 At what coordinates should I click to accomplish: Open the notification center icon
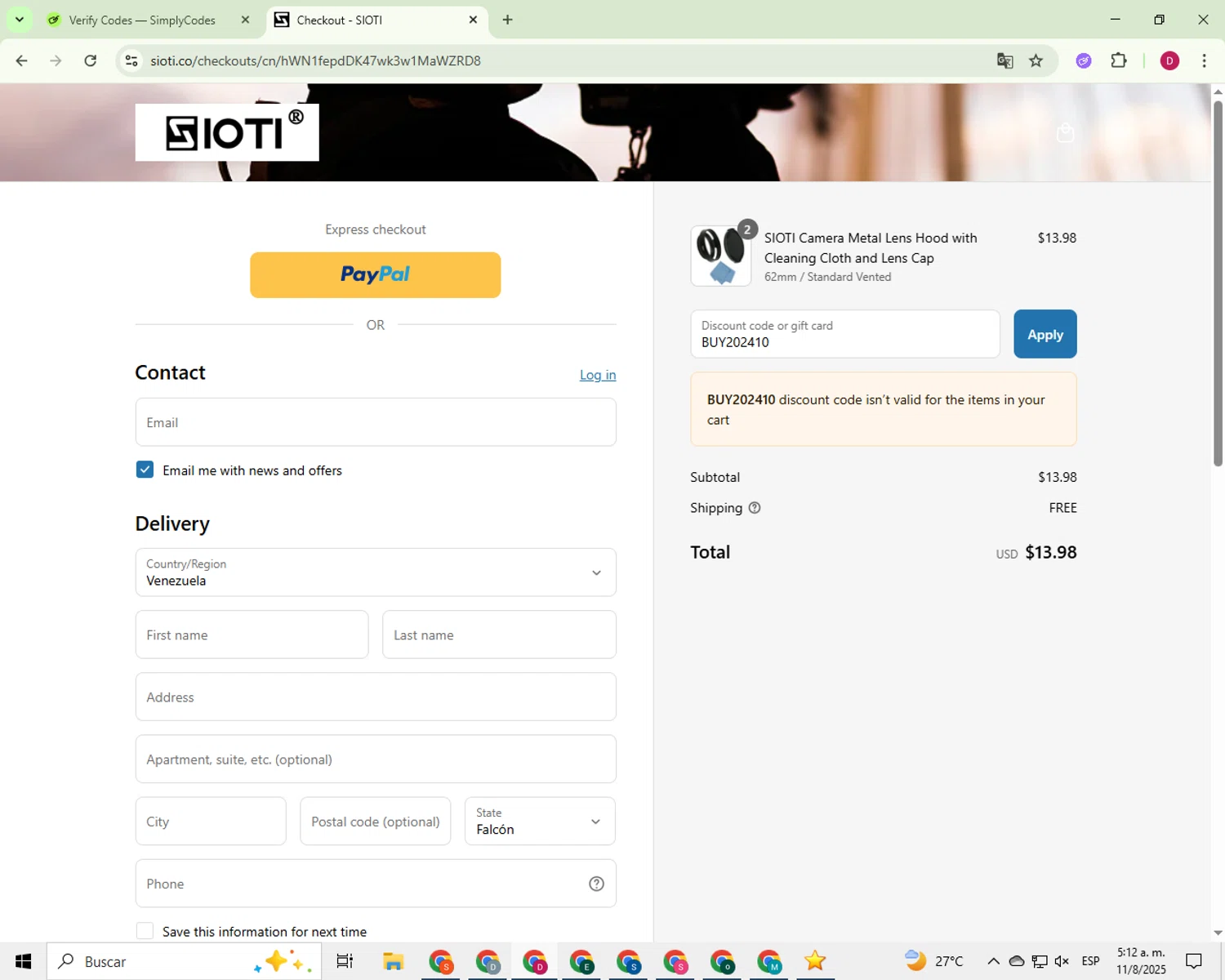click(x=1194, y=961)
